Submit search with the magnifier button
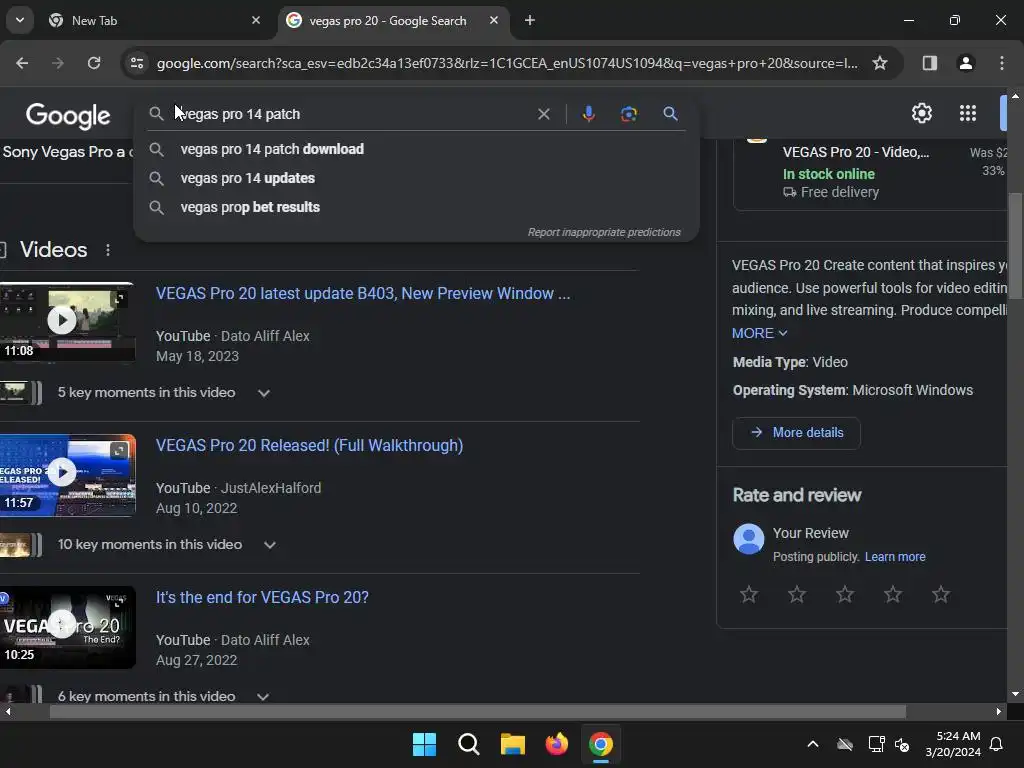Image resolution: width=1024 pixels, height=768 pixels. pos(670,114)
